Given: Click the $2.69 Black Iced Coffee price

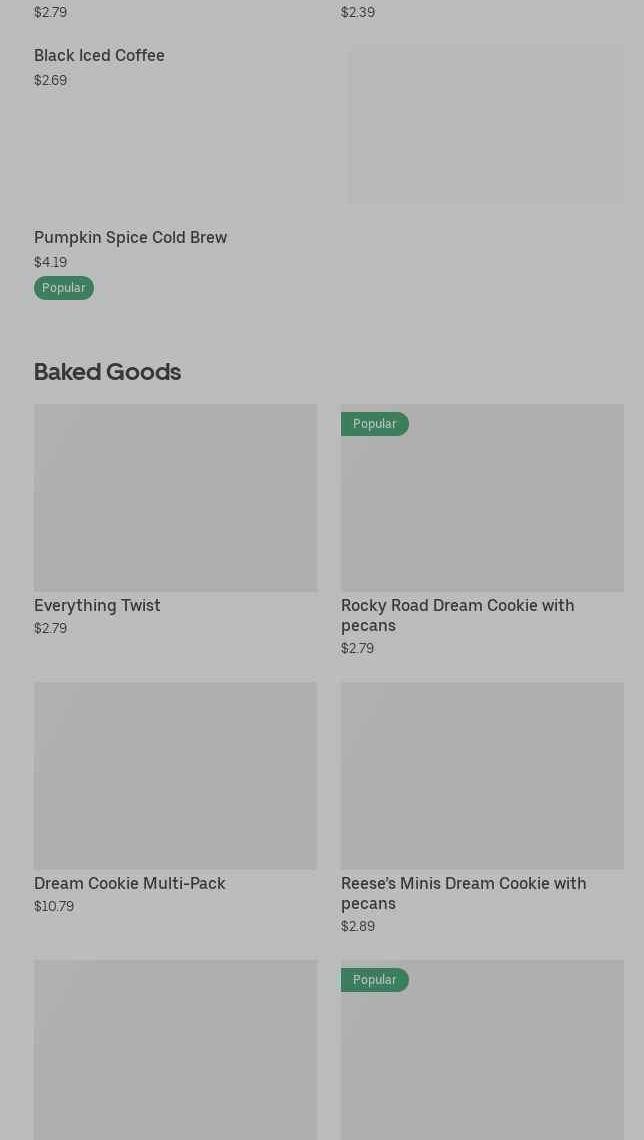Looking at the screenshot, I should pyautogui.click(x=50, y=80).
